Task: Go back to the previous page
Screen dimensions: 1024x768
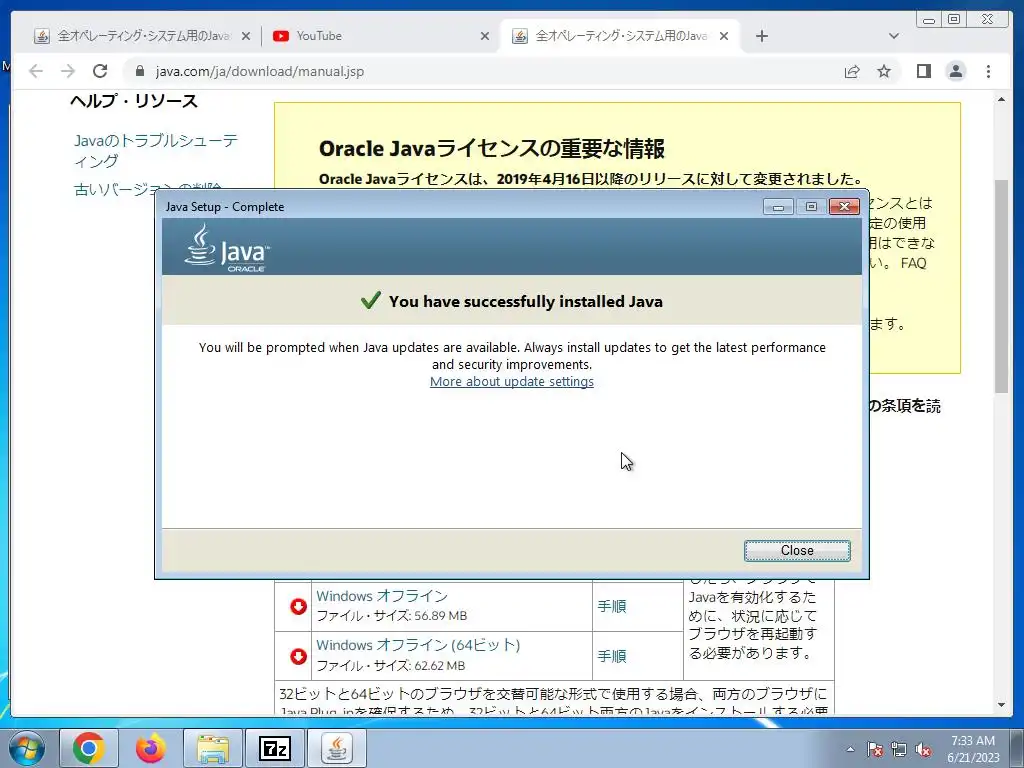Action: [x=36, y=71]
